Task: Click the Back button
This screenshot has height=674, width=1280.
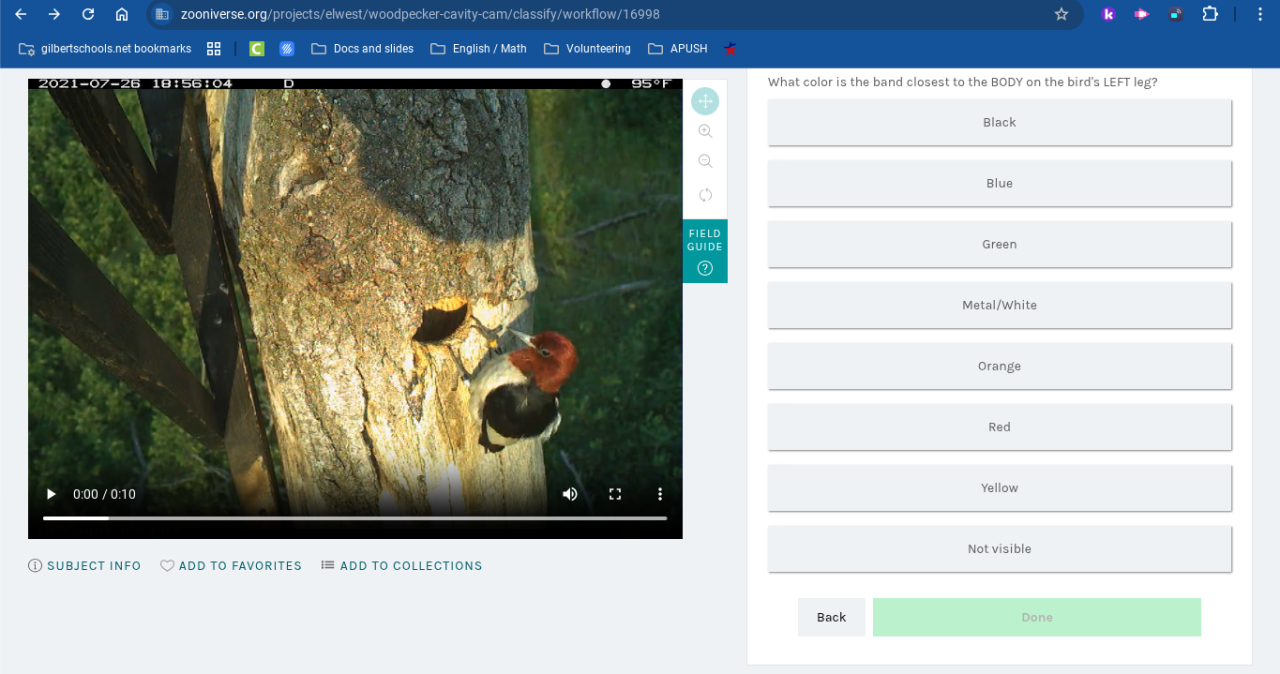Action: 831,617
